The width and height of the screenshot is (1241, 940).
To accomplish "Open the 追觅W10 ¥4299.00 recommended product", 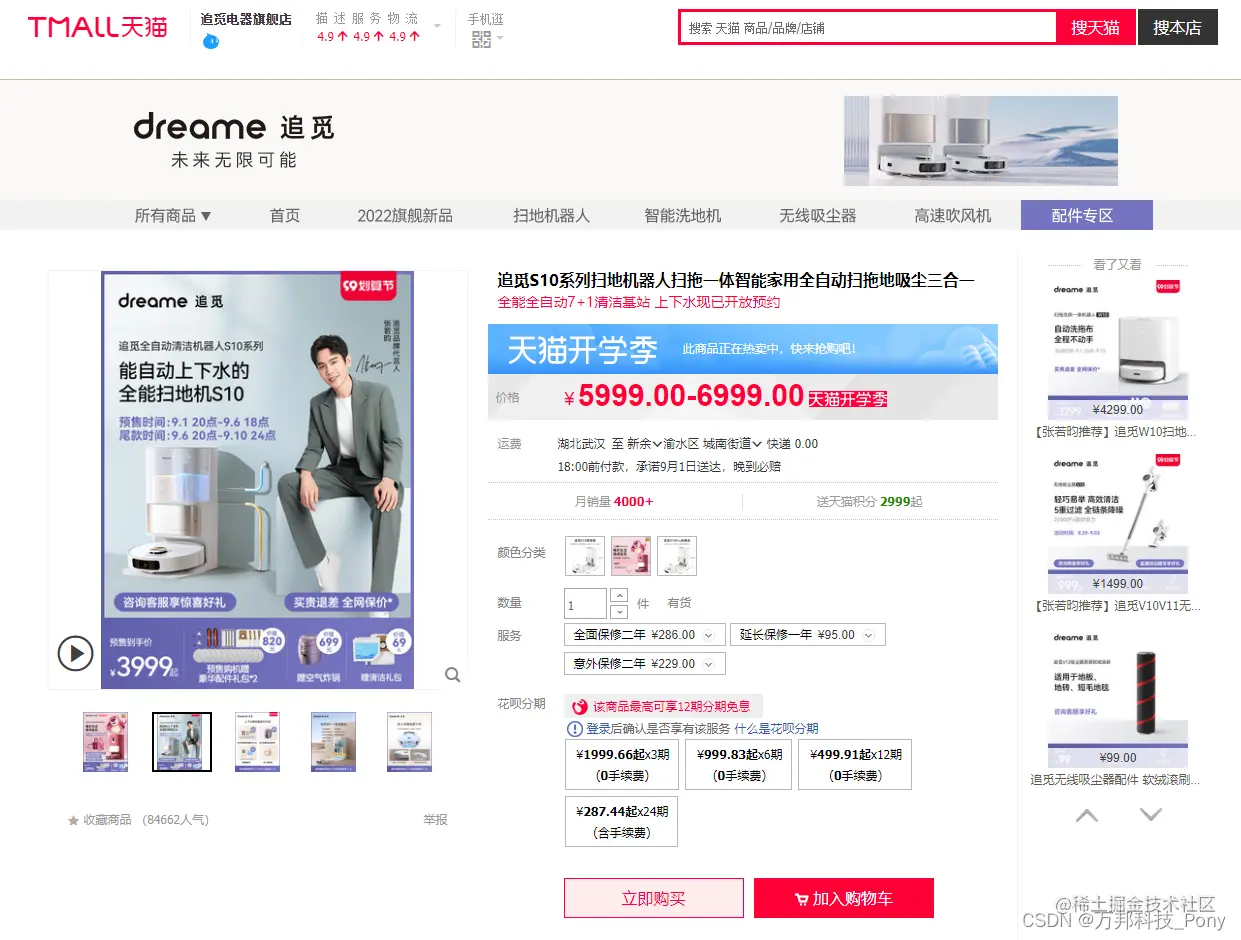I will [x=1118, y=350].
